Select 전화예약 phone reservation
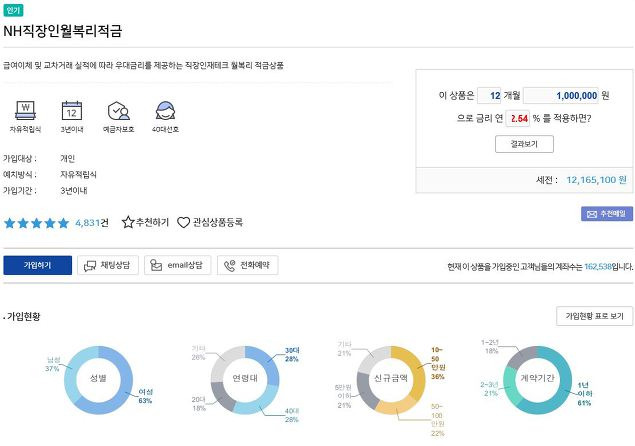The width and height of the screenshot is (635, 446). (x=247, y=265)
